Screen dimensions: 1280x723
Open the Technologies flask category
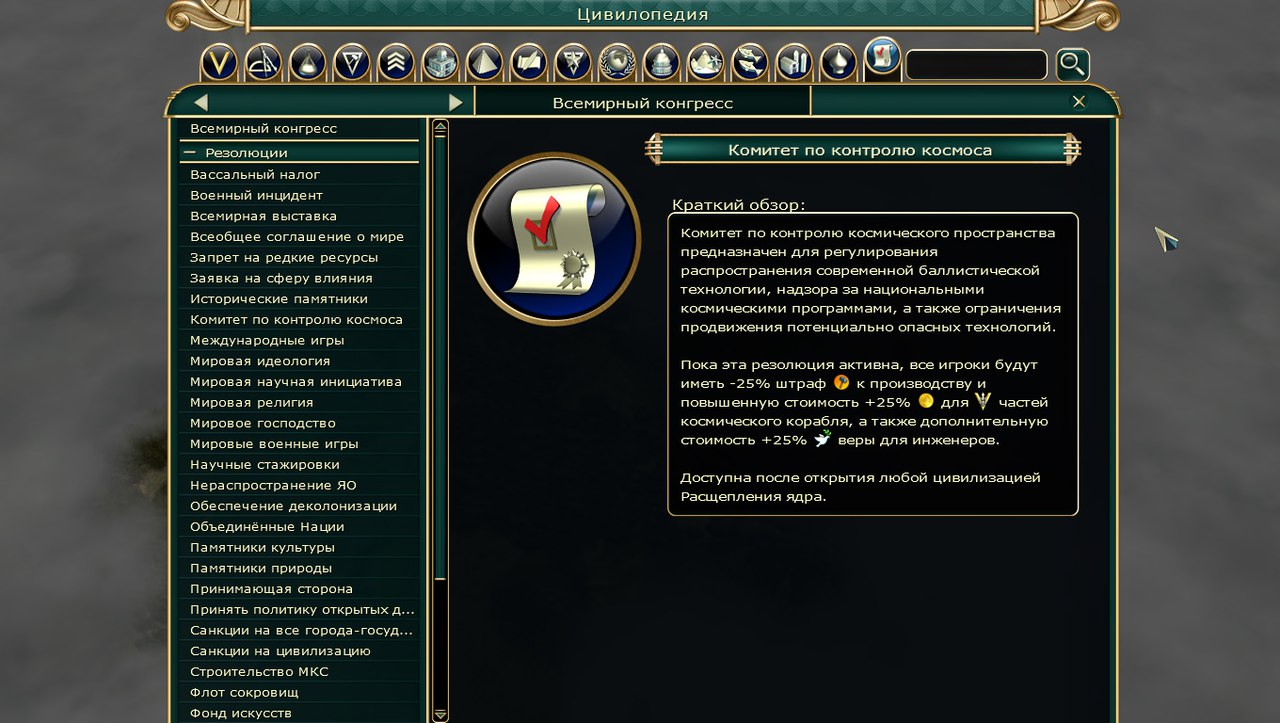click(308, 63)
